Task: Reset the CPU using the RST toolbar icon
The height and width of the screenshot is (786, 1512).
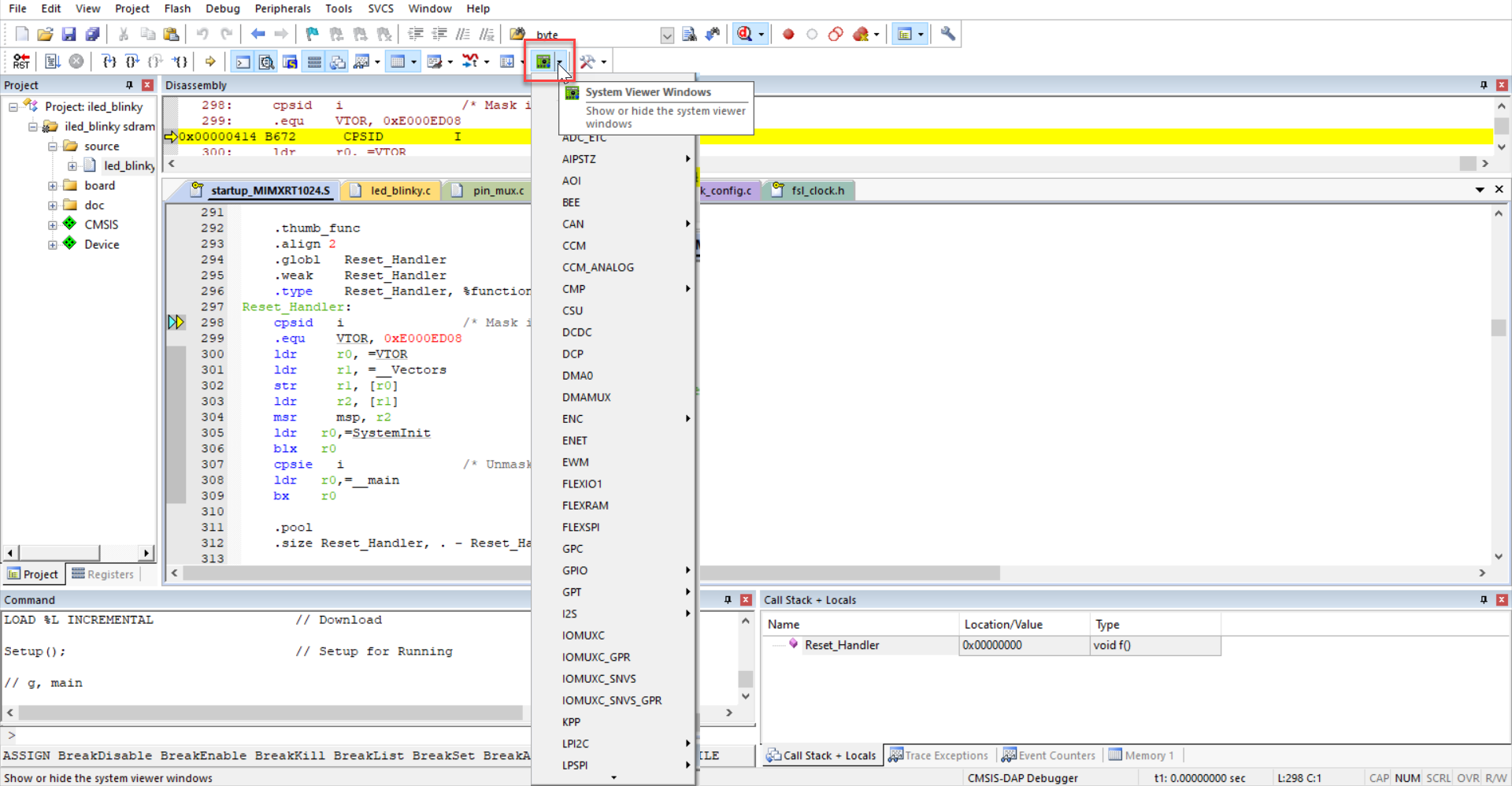Action: click(x=21, y=61)
